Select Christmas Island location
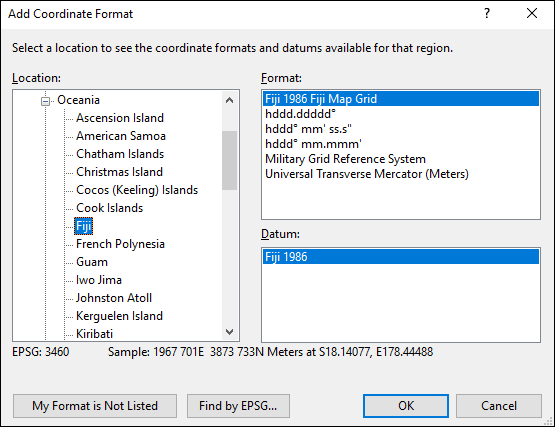This screenshot has width=555, height=427. (x=119, y=172)
